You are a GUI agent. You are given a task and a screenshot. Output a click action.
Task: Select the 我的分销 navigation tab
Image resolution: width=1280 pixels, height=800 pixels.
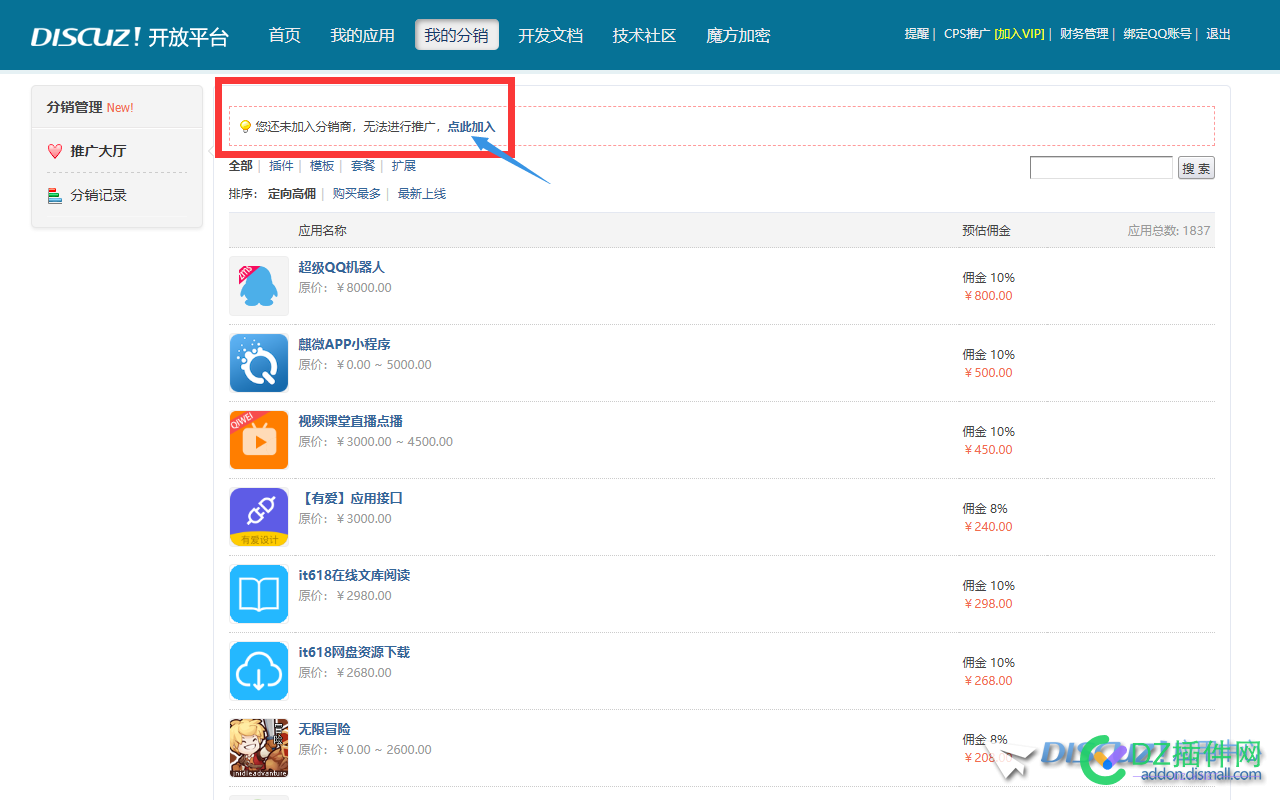pyautogui.click(x=457, y=35)
